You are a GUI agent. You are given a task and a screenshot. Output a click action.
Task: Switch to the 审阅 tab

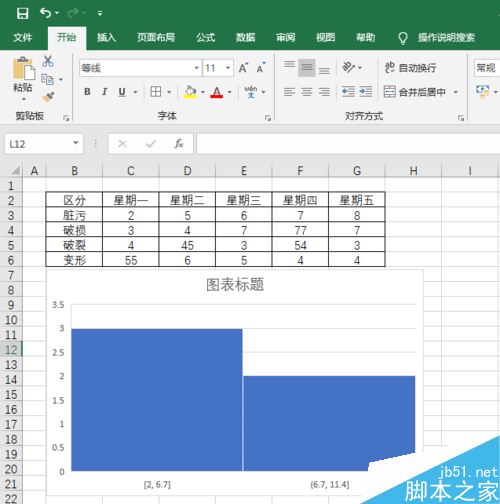click(x=286, y=37)
